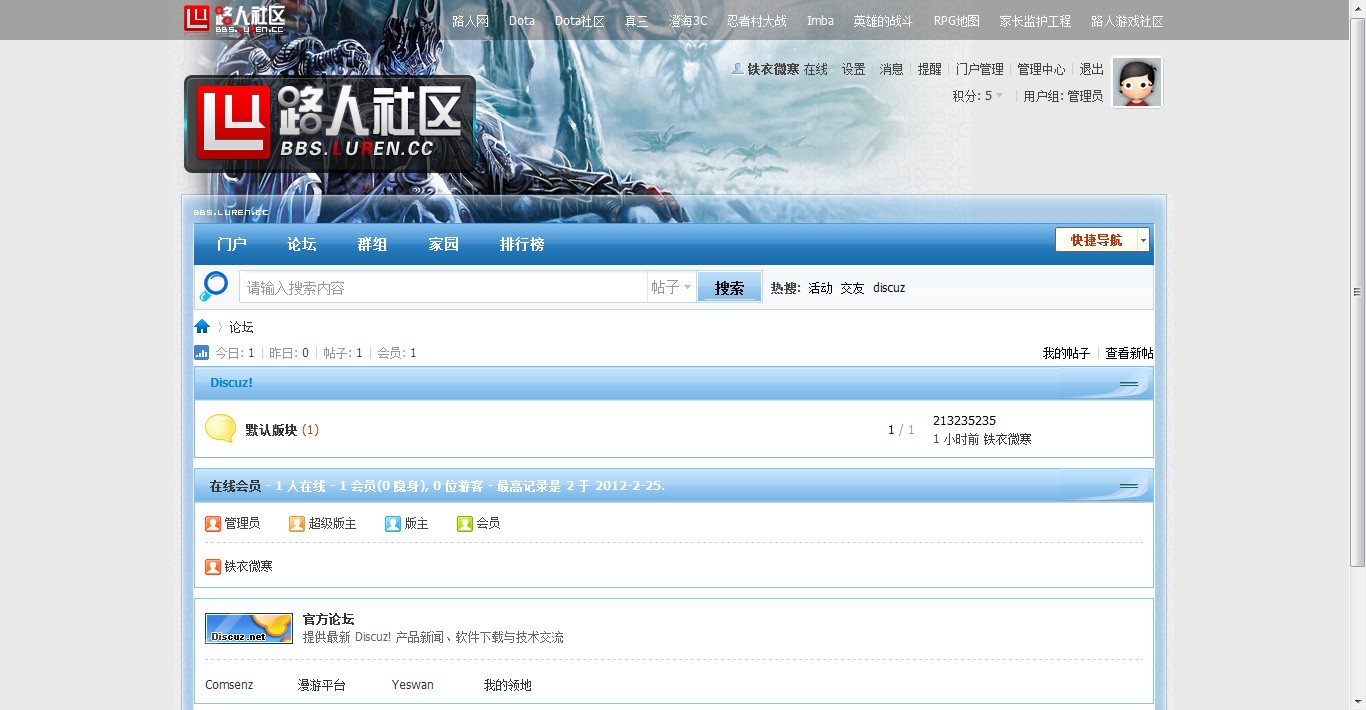Click the 版主 legend icon
The image size is (1366, 710).
393,523
